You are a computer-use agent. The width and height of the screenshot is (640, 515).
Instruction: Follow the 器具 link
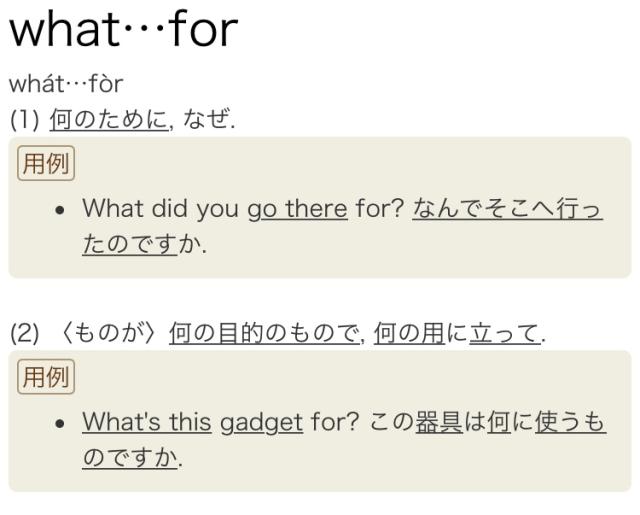(439, 422)
